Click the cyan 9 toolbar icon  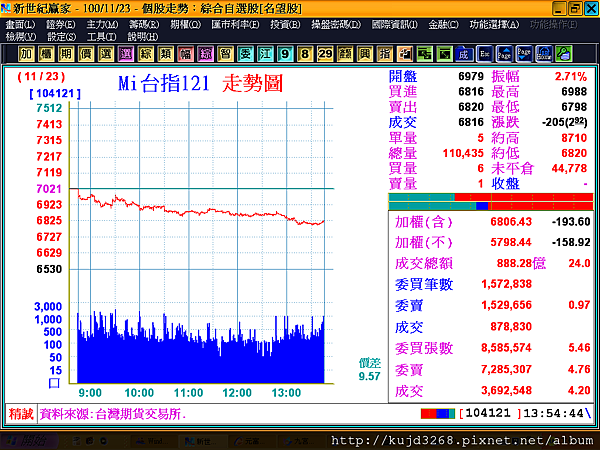(x=285, y=54)
